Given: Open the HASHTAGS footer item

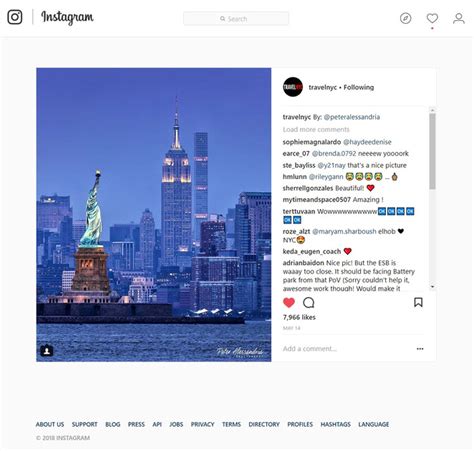Looking at the screenshot, I should (x=335, y=424).
